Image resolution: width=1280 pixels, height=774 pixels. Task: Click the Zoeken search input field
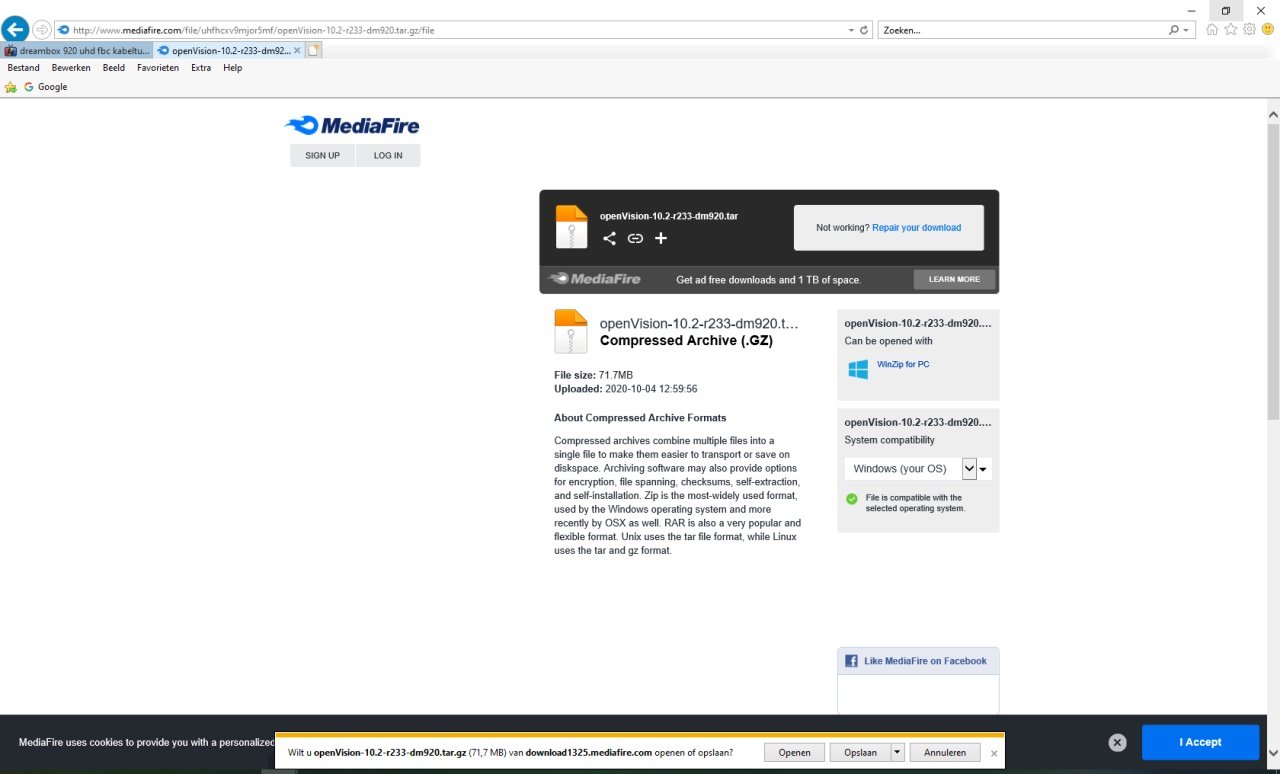[x=1020, y=30]
